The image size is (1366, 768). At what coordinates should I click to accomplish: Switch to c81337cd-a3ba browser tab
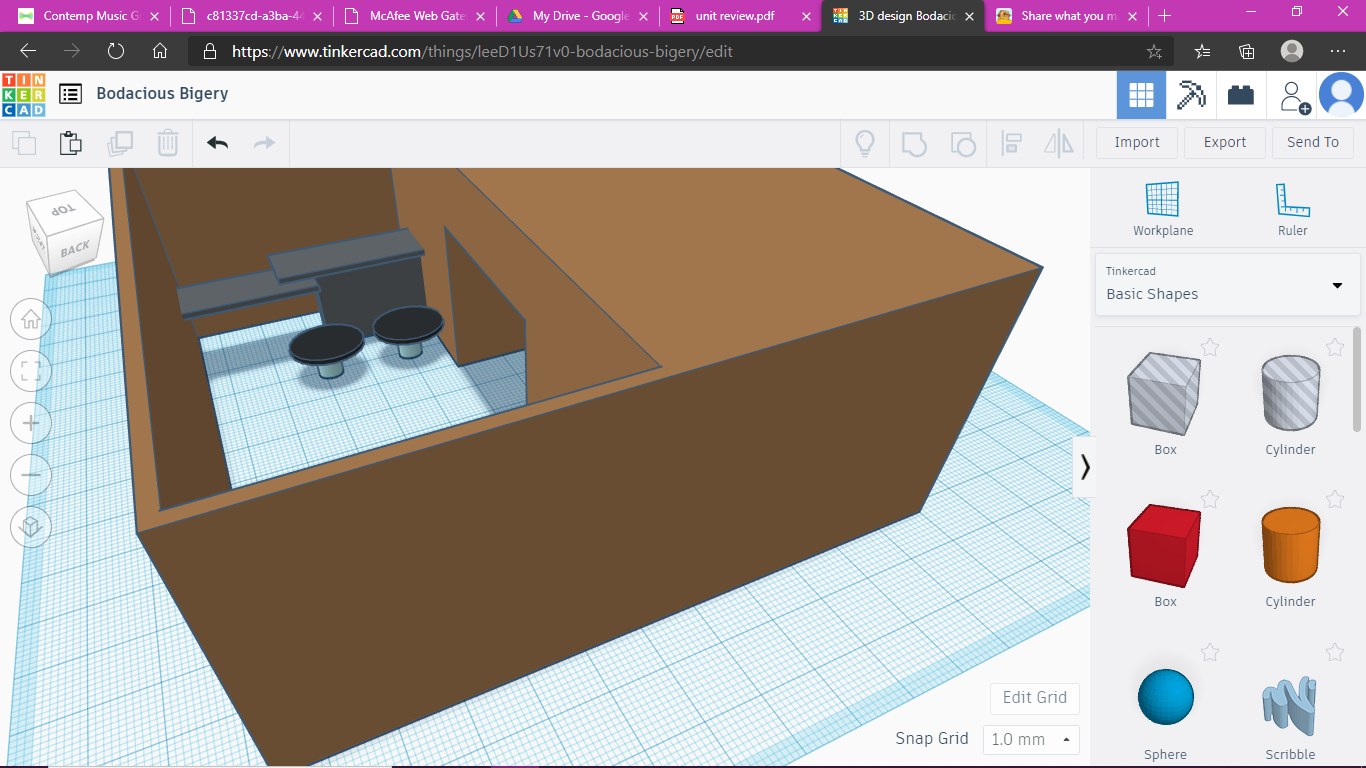(253, 16)
